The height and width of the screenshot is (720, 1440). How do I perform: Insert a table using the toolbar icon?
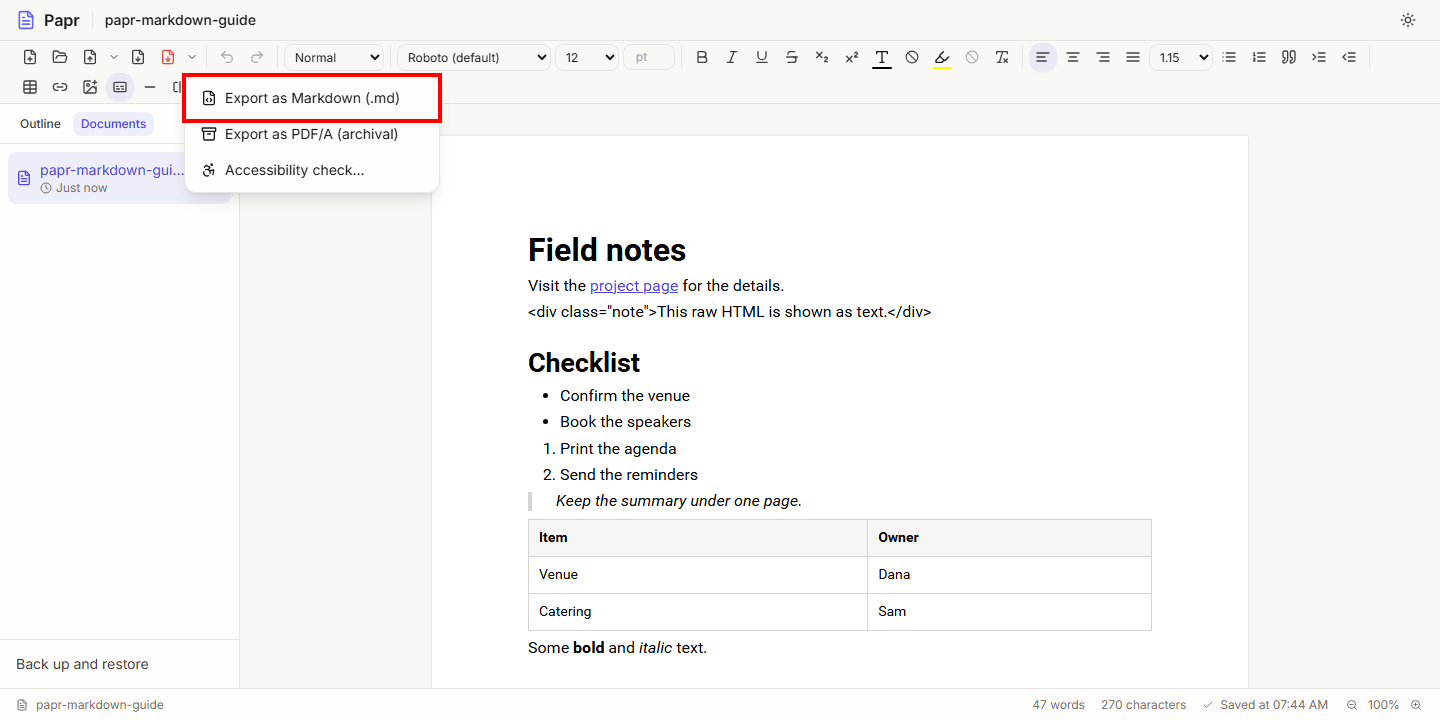(x=30, y=87)
